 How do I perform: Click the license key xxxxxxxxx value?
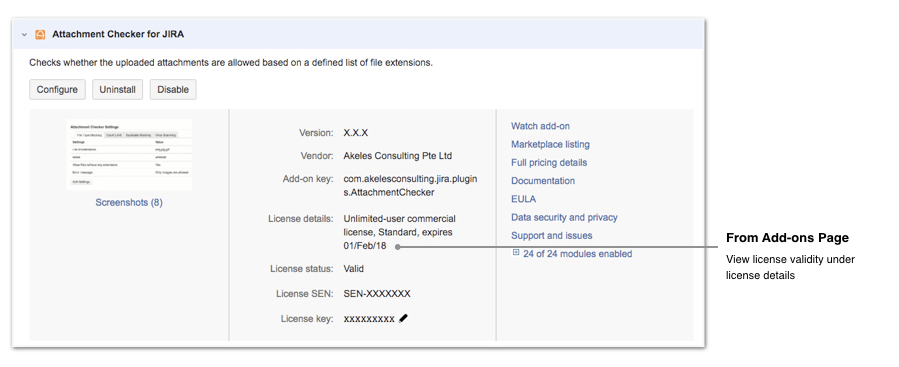[369, 319]
